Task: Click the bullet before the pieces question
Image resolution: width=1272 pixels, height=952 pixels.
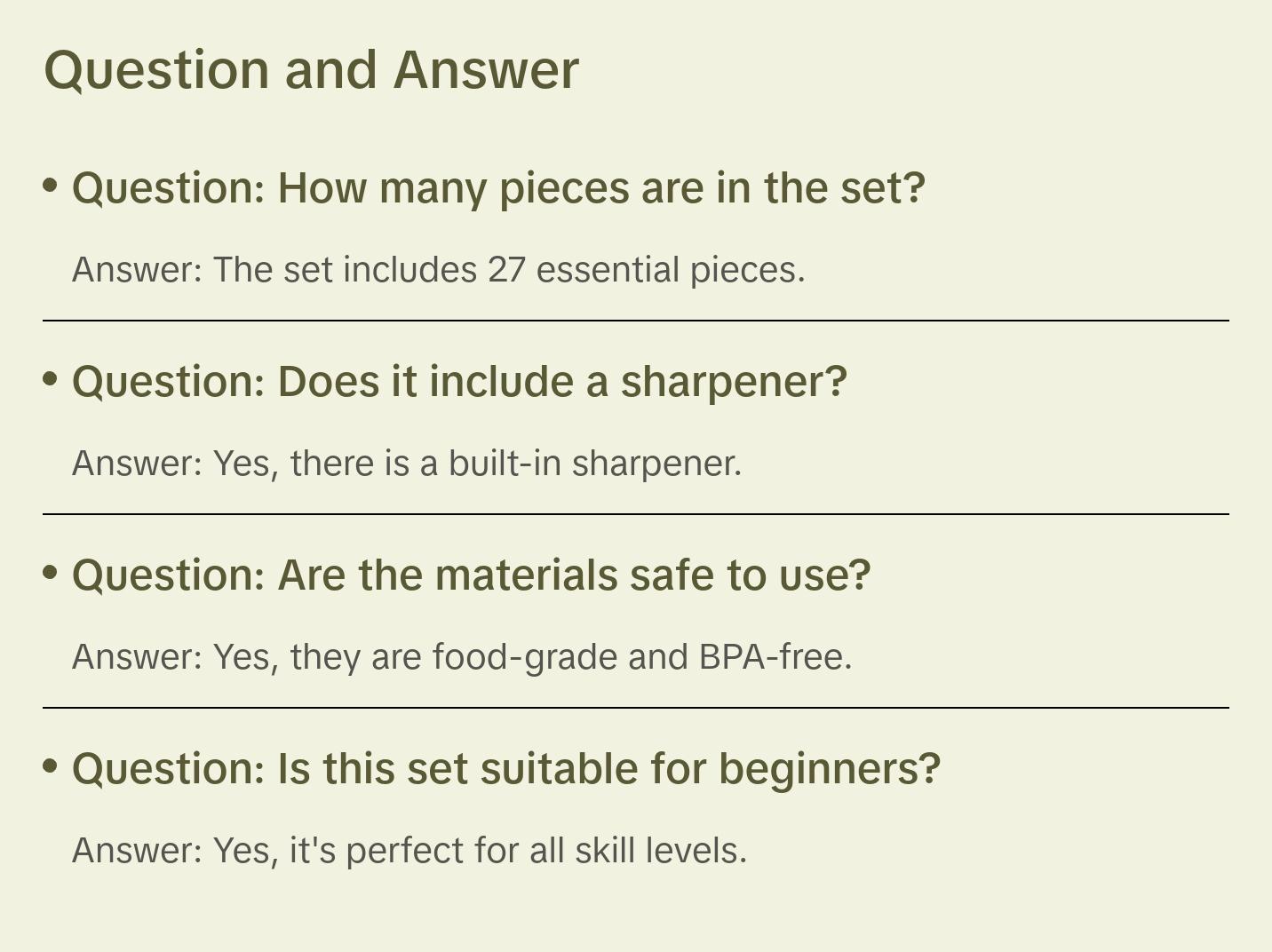Action: (51, 185)
